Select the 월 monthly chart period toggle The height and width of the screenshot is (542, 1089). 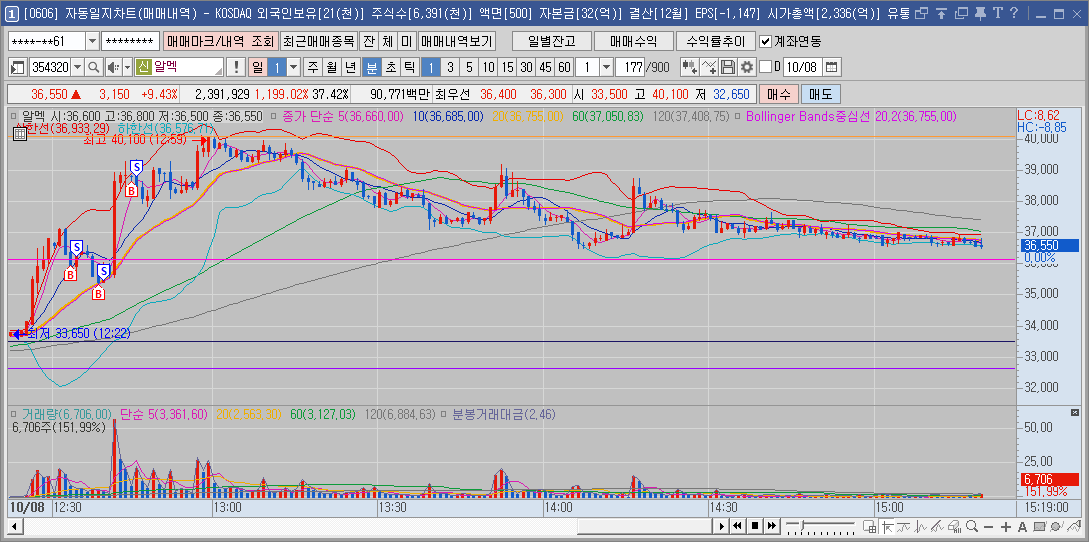(x=332, y=67)
